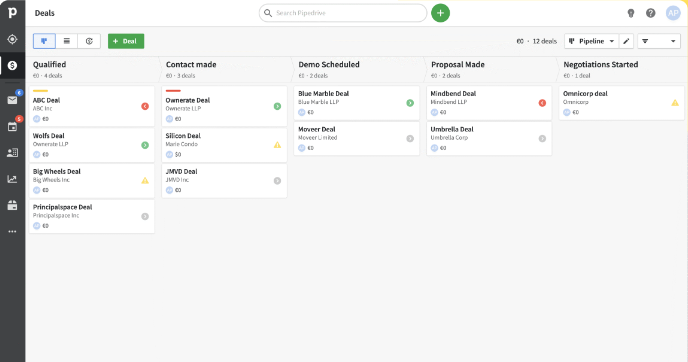Click the Contact made stage header

click(x=191, y=65)
